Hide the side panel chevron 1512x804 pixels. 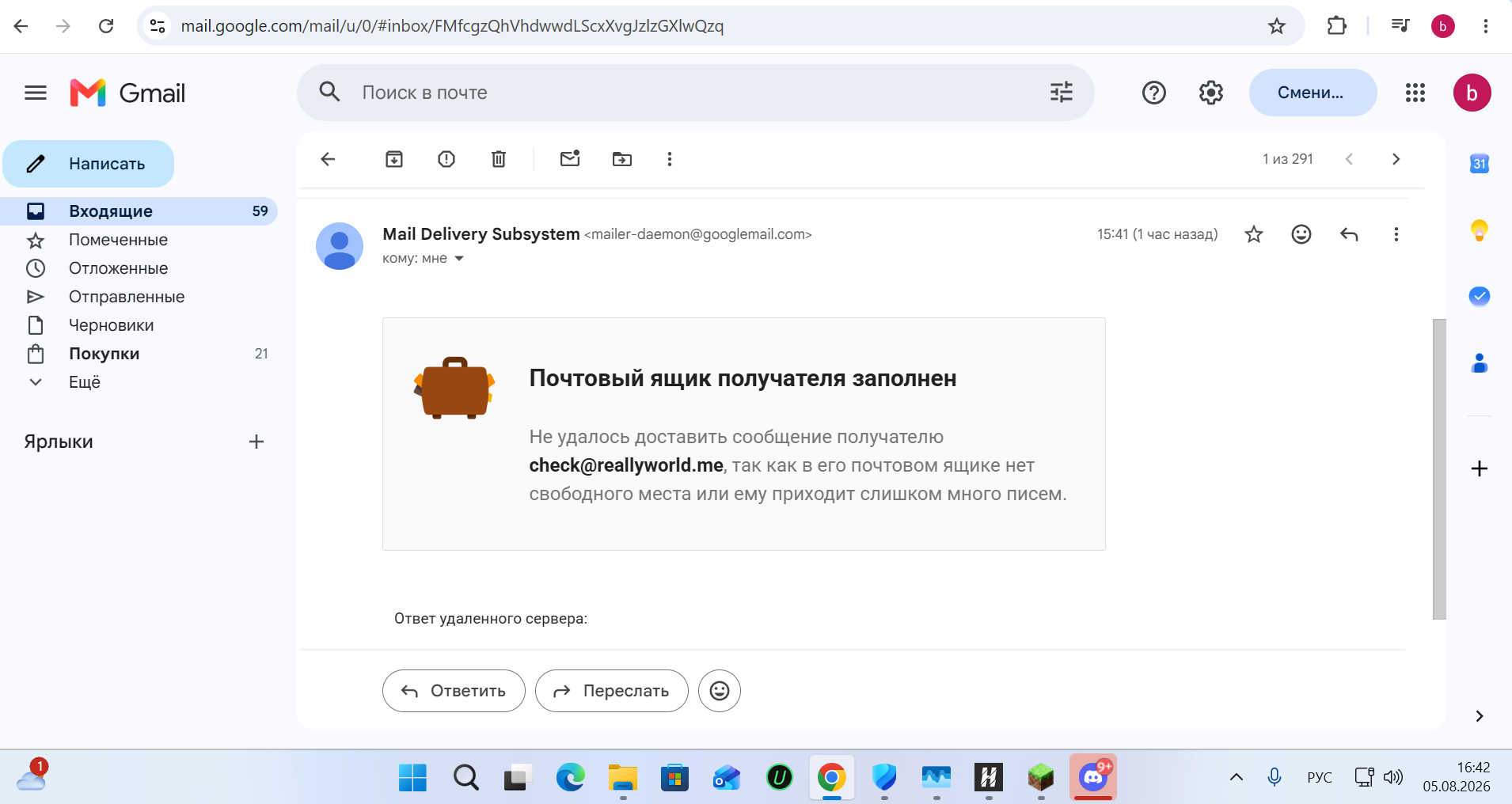tap(1480, 716)
